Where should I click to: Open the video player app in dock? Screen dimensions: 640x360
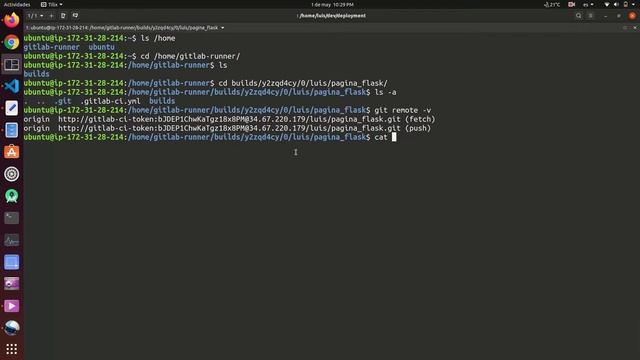pyautogui.click(x=11, y=306)
